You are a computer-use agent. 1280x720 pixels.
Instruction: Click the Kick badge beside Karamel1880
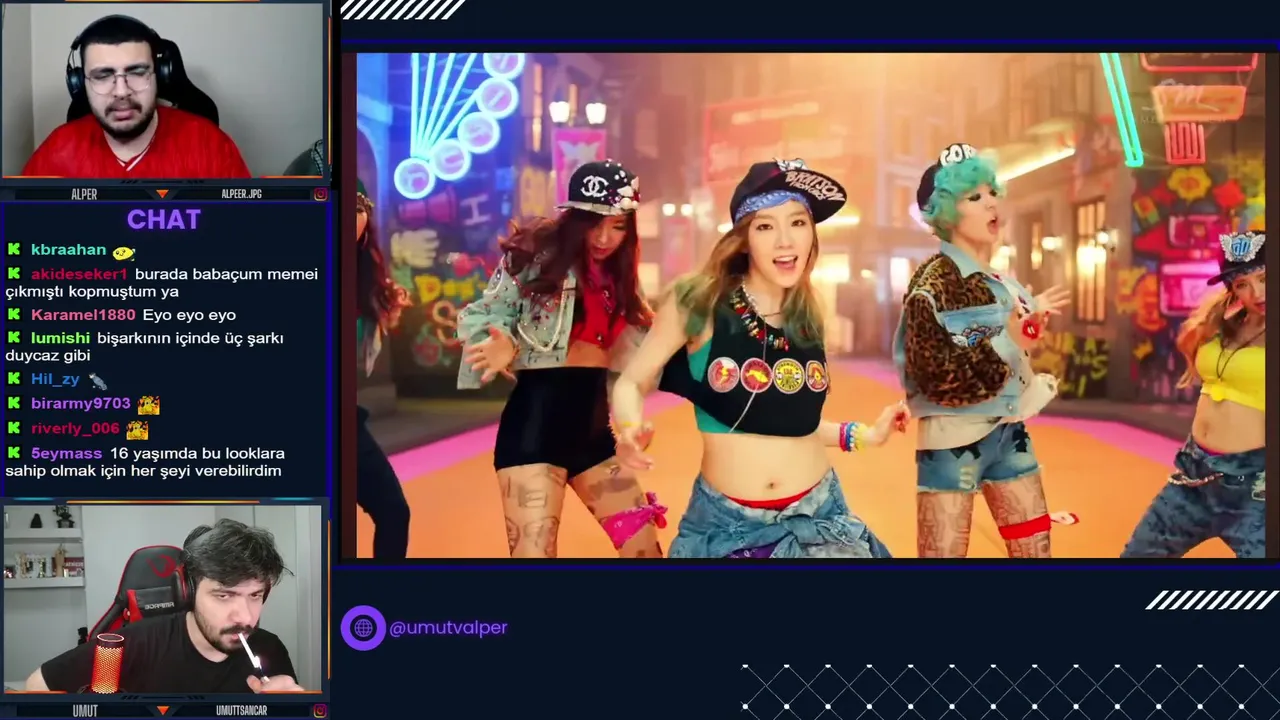coord(14,315)
